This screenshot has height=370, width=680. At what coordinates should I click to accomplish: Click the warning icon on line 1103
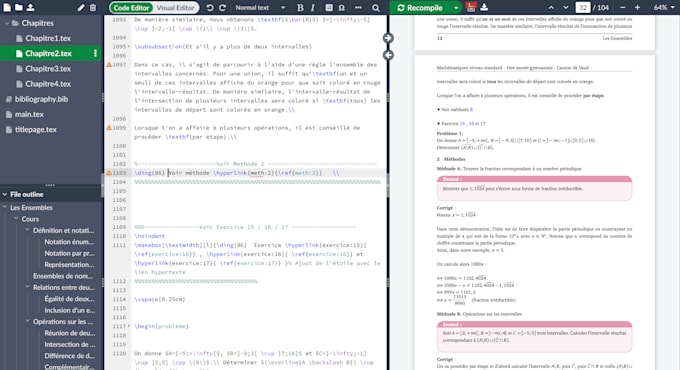109,173
